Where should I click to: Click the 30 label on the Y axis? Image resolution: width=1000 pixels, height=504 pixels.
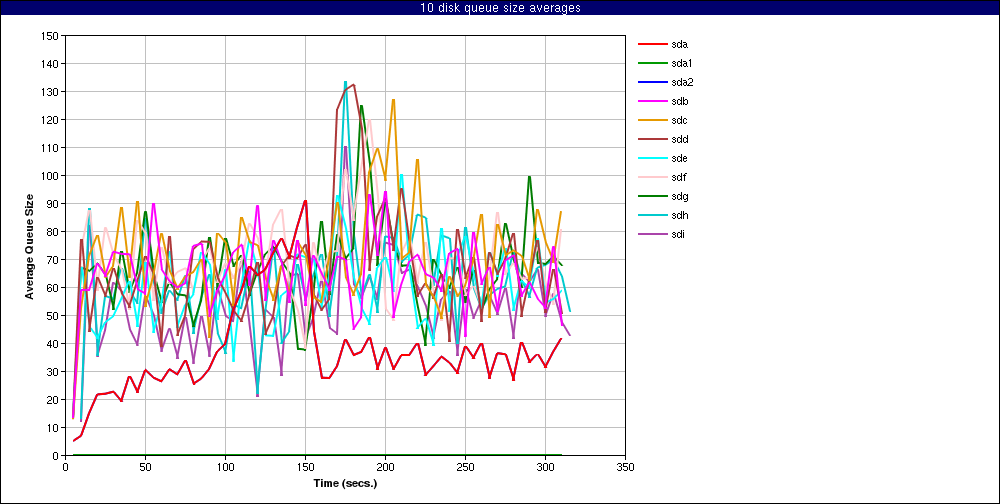53,372
